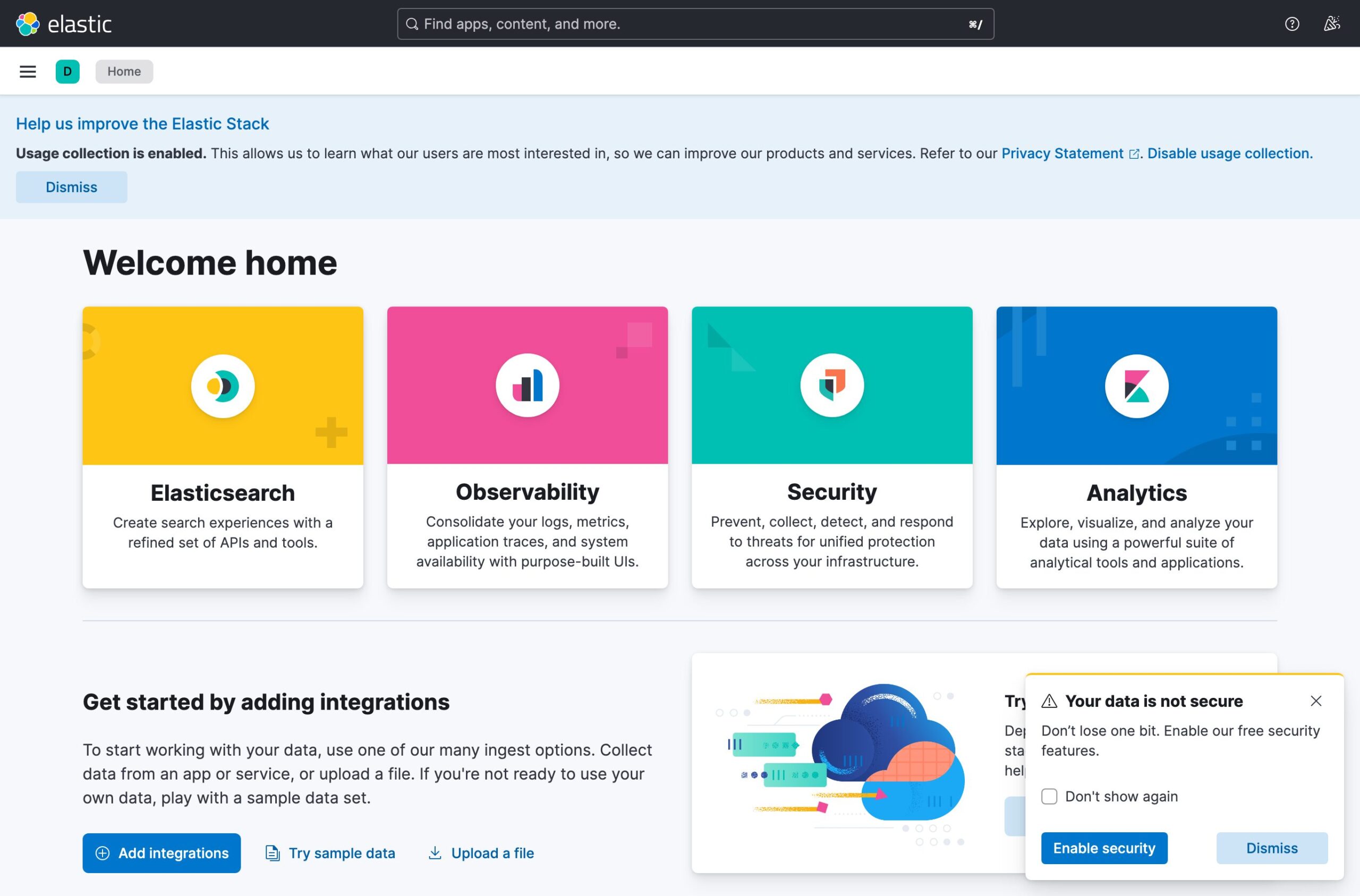Click the keyboard shortcut hint in search bar
The image size is (1360, 896).
[975, 24]
